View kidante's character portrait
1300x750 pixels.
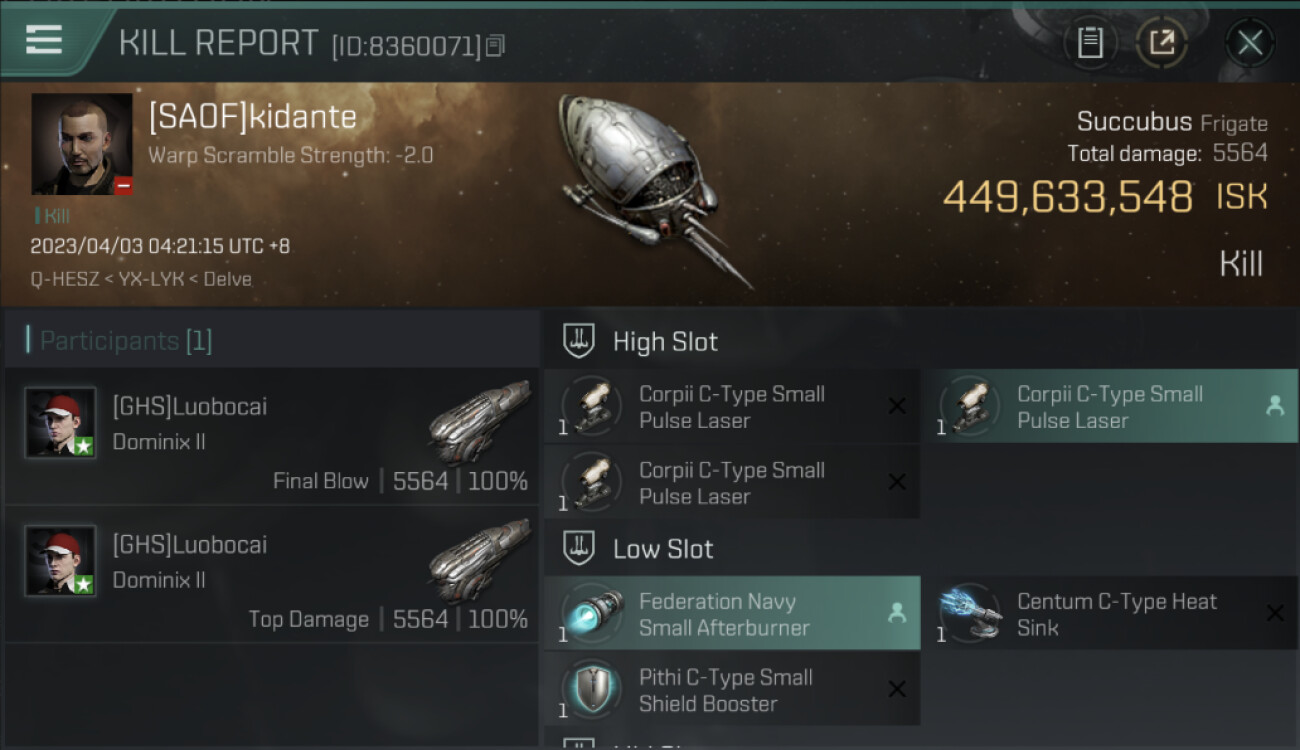[82, 144]
